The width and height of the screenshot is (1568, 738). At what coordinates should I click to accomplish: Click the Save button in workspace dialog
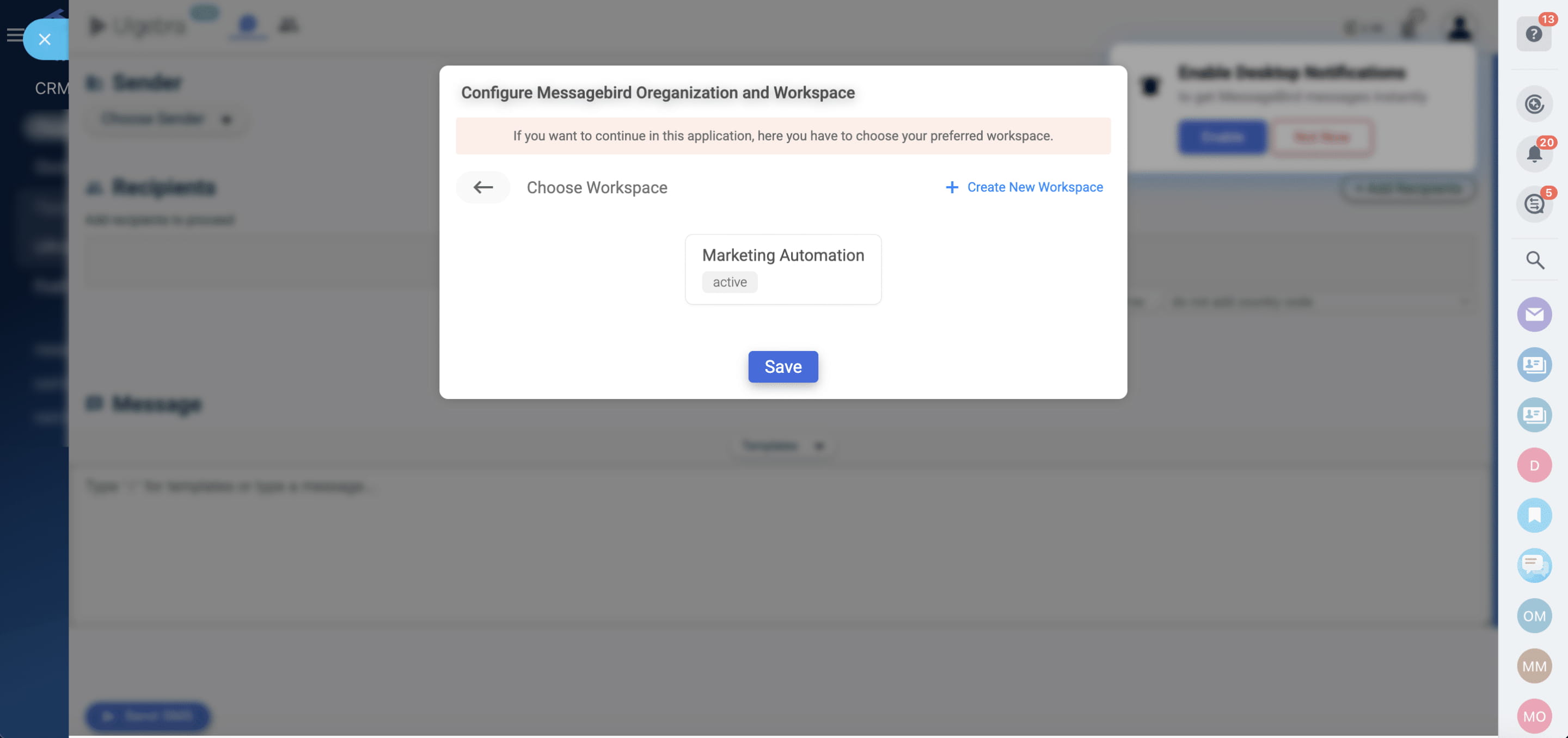click(x=783, y=366)
